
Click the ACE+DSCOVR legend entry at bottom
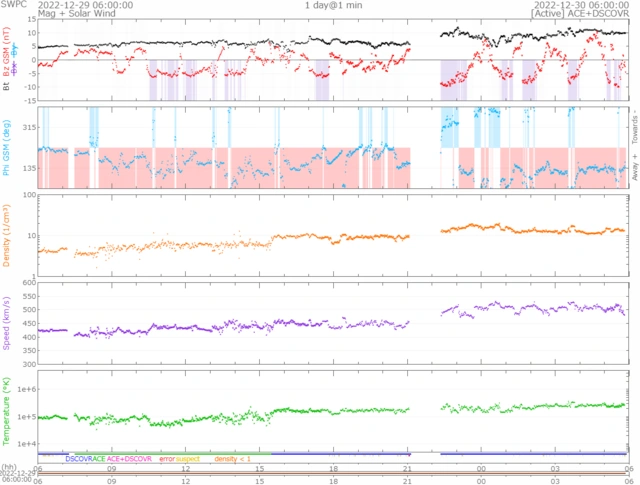tap(129, 458)
